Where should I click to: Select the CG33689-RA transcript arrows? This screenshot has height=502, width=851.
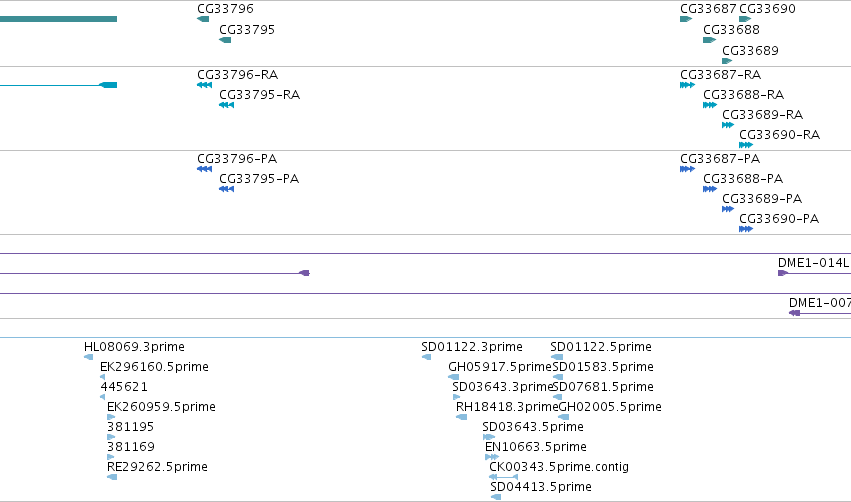[728, 125]
